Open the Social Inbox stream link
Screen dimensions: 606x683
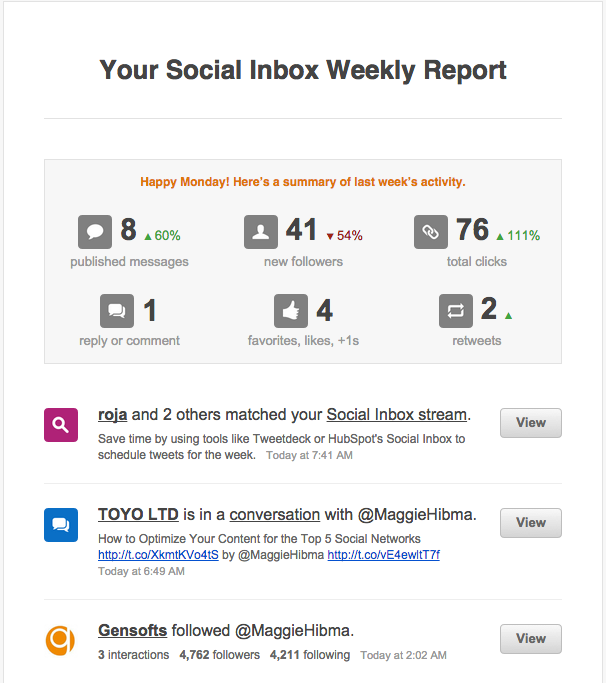pos(397,414)
